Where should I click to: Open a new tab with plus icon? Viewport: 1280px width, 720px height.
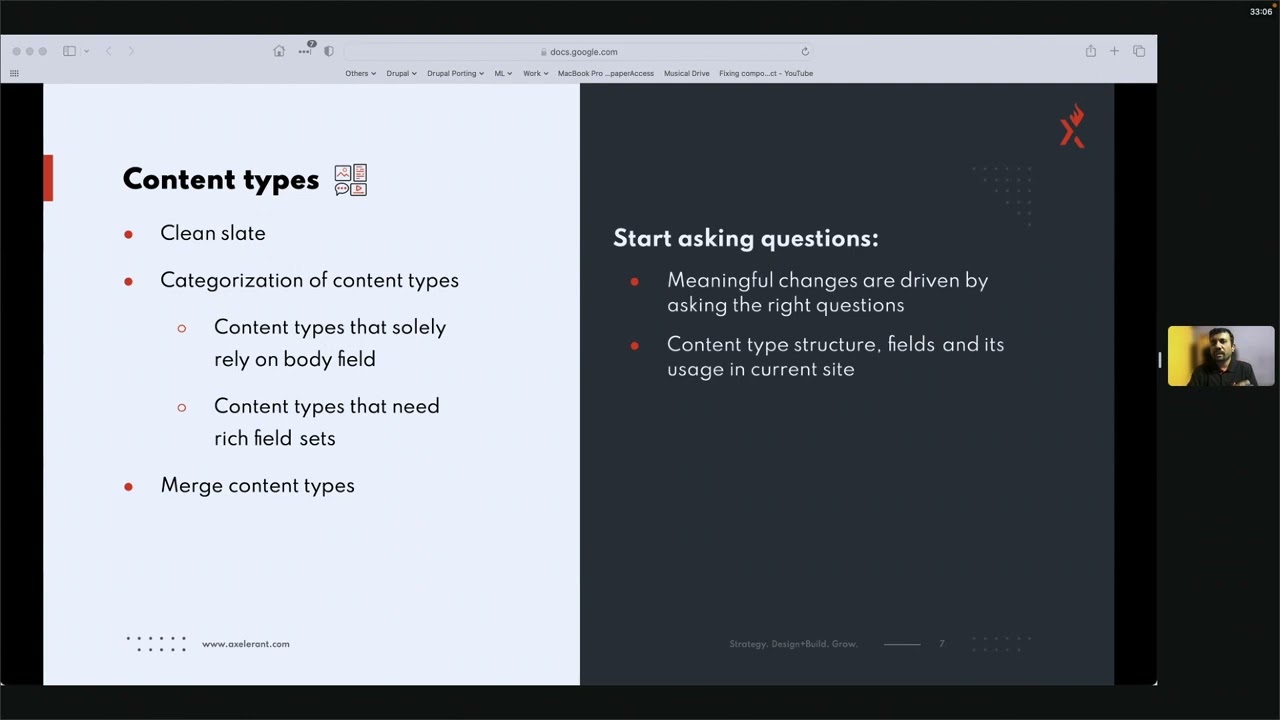[x=1114, y=51]
